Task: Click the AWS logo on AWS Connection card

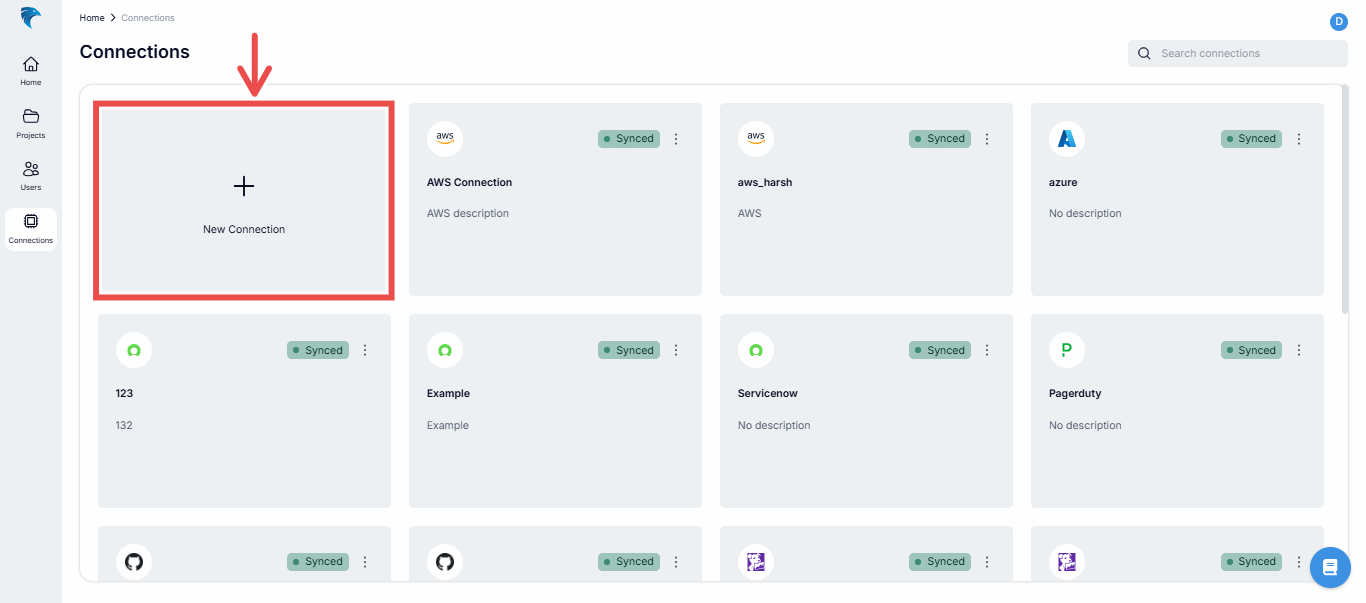Action: pyautogui.click(x=445, y=138)
